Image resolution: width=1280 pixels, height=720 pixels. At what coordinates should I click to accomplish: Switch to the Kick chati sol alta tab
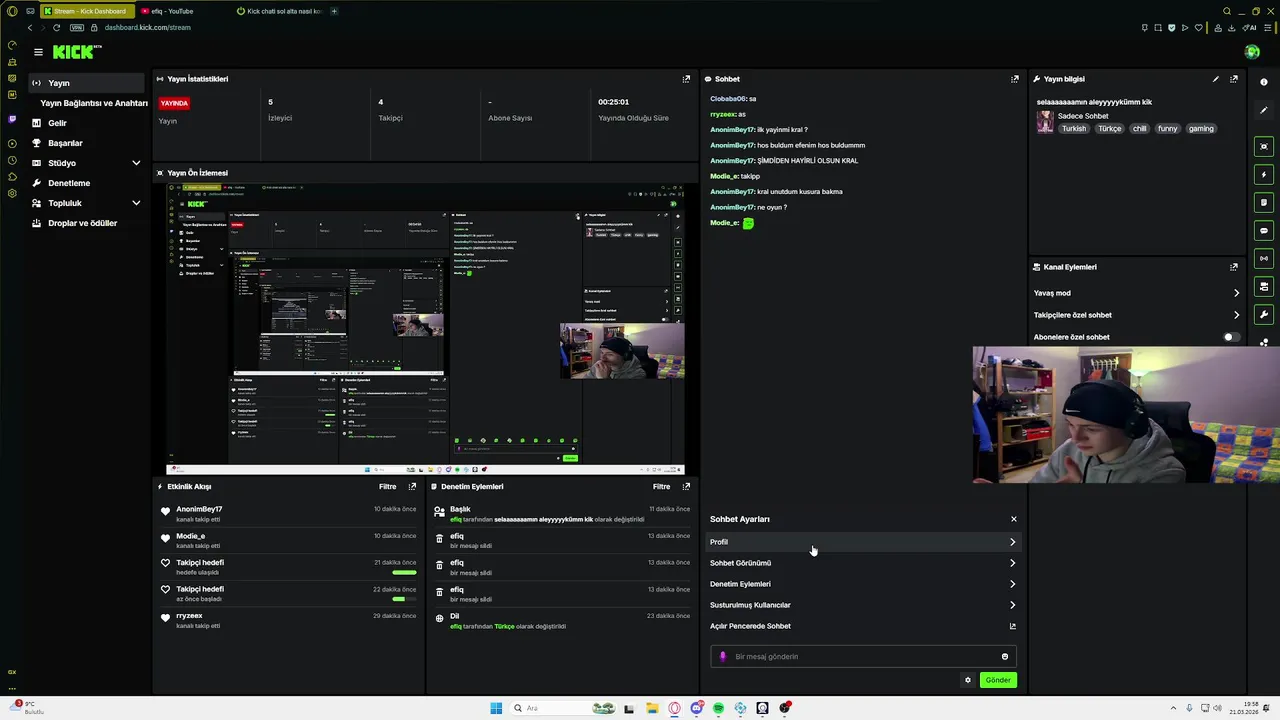(x=279, y=11)
